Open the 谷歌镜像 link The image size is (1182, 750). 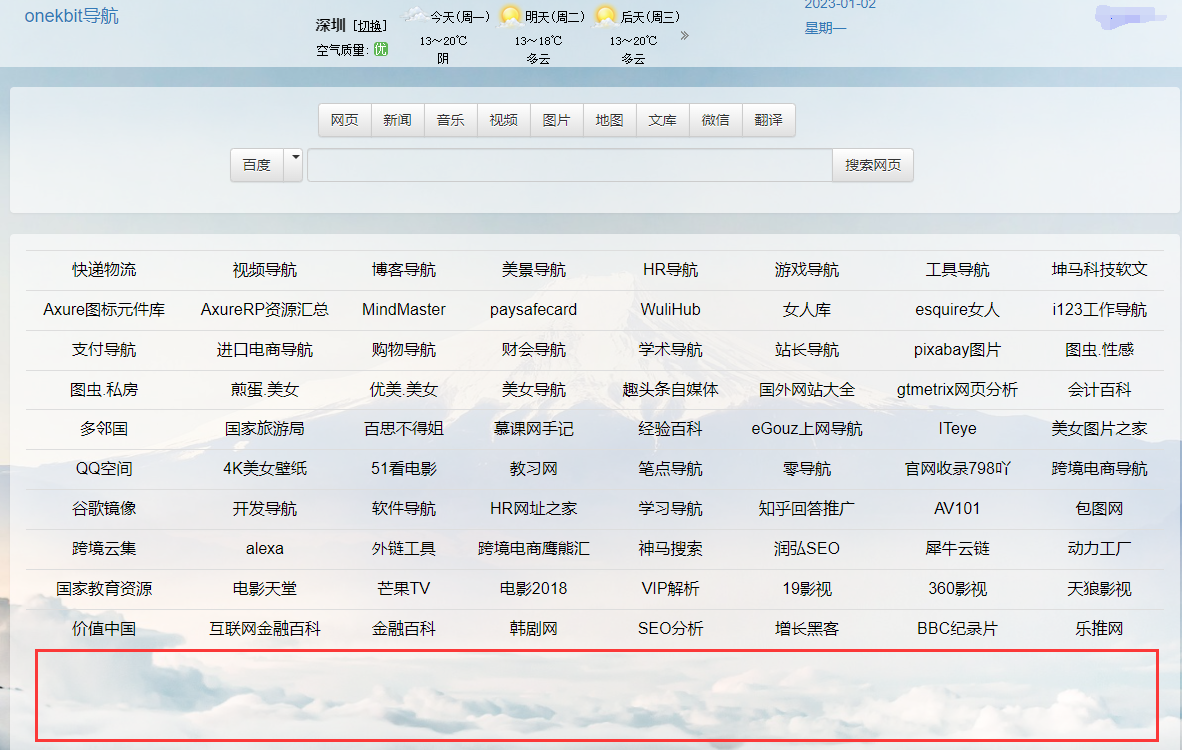coord(104,509)
